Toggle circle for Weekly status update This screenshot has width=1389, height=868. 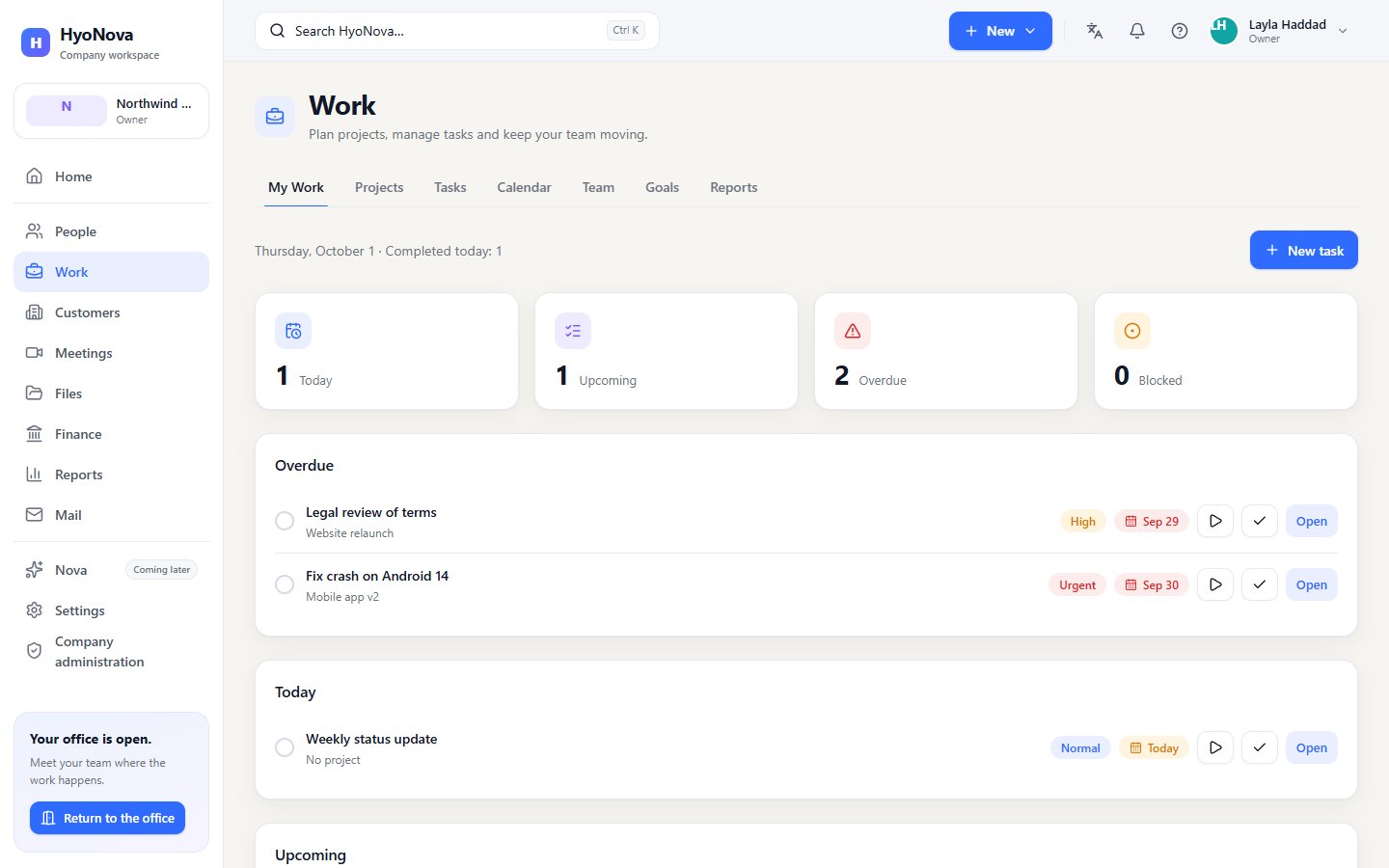tap(285, 747)
